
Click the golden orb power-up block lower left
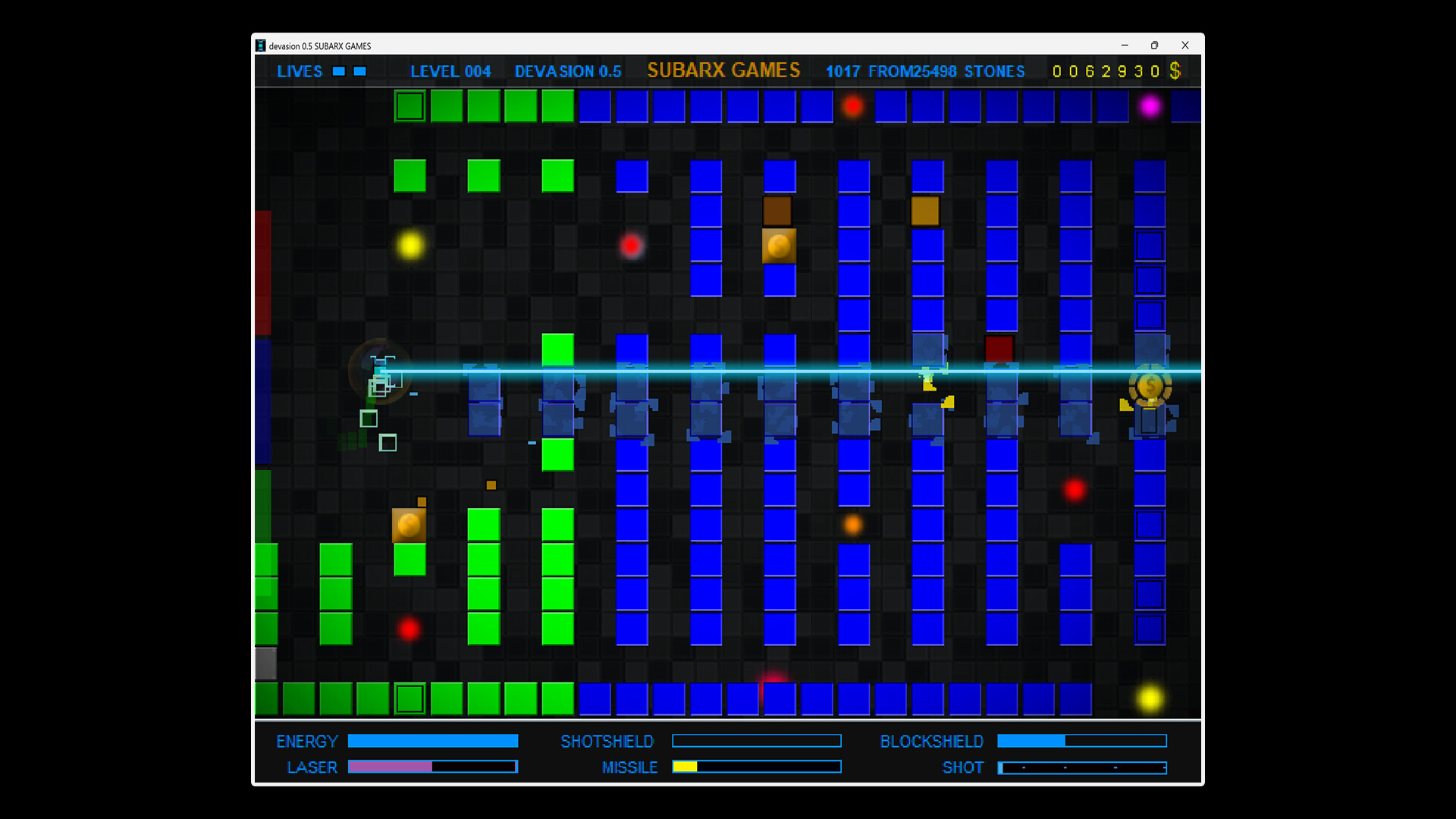tap(409, 523)
